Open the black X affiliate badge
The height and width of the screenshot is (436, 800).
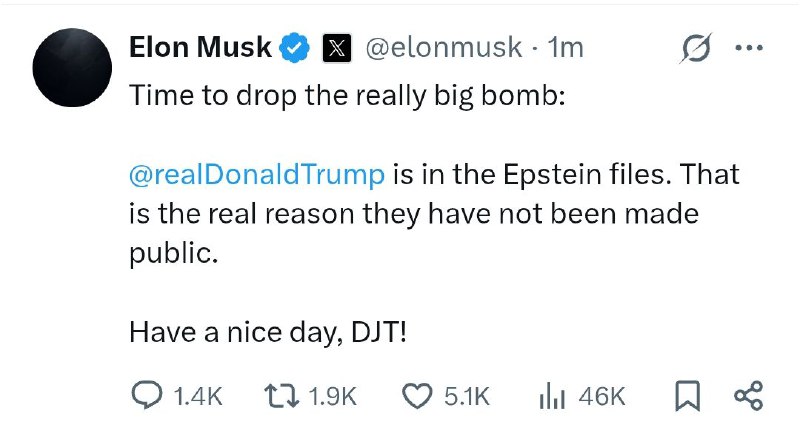coord(336,48)
